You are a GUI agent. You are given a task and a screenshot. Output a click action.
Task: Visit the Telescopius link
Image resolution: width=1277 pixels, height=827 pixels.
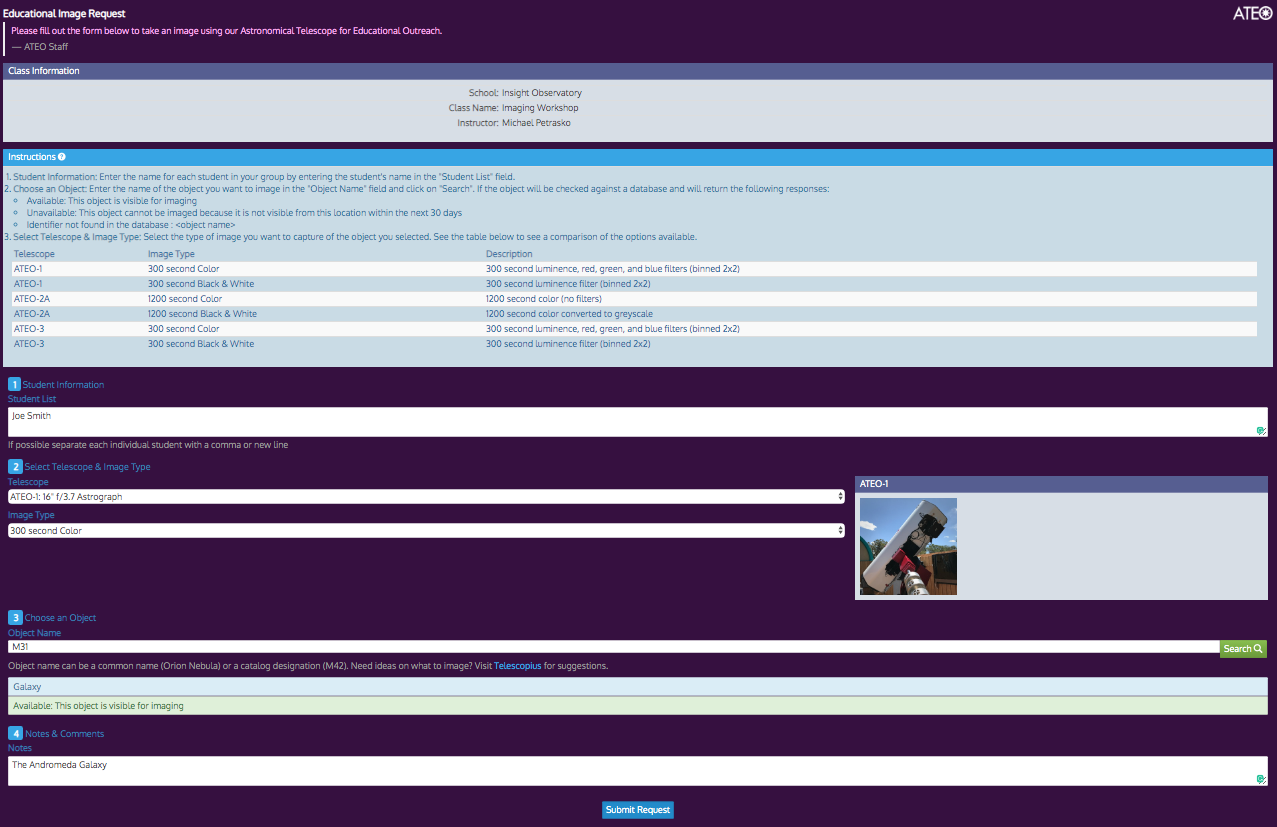click(x=517, y=666)
